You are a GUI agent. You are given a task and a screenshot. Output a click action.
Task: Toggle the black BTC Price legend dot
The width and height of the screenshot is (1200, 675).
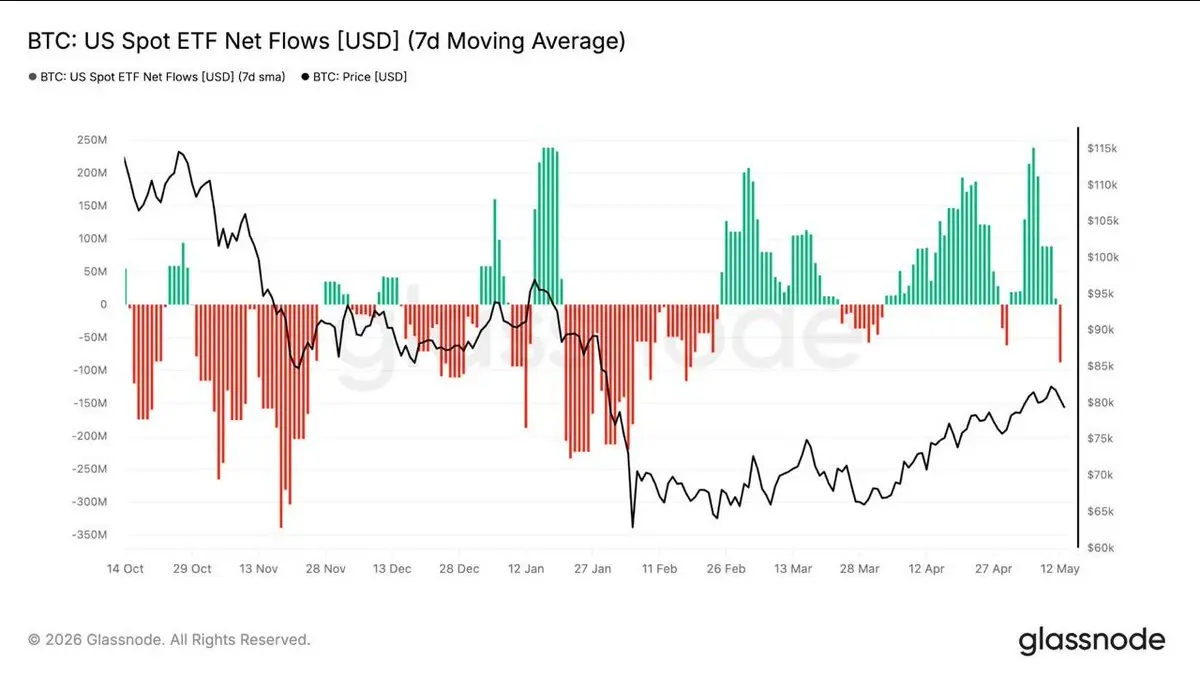tap(305, 77)
